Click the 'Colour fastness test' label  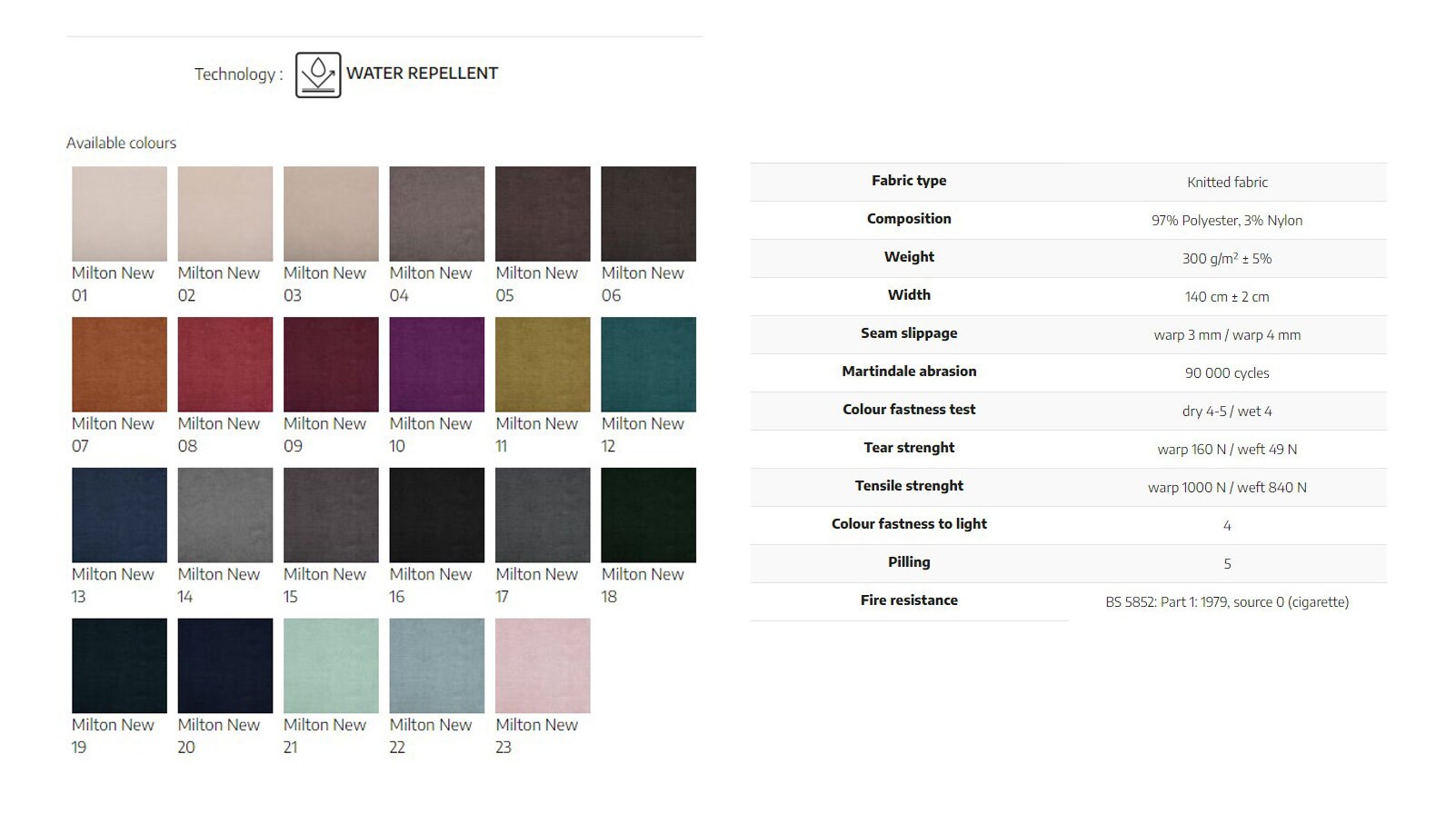(x=909, y=410)
